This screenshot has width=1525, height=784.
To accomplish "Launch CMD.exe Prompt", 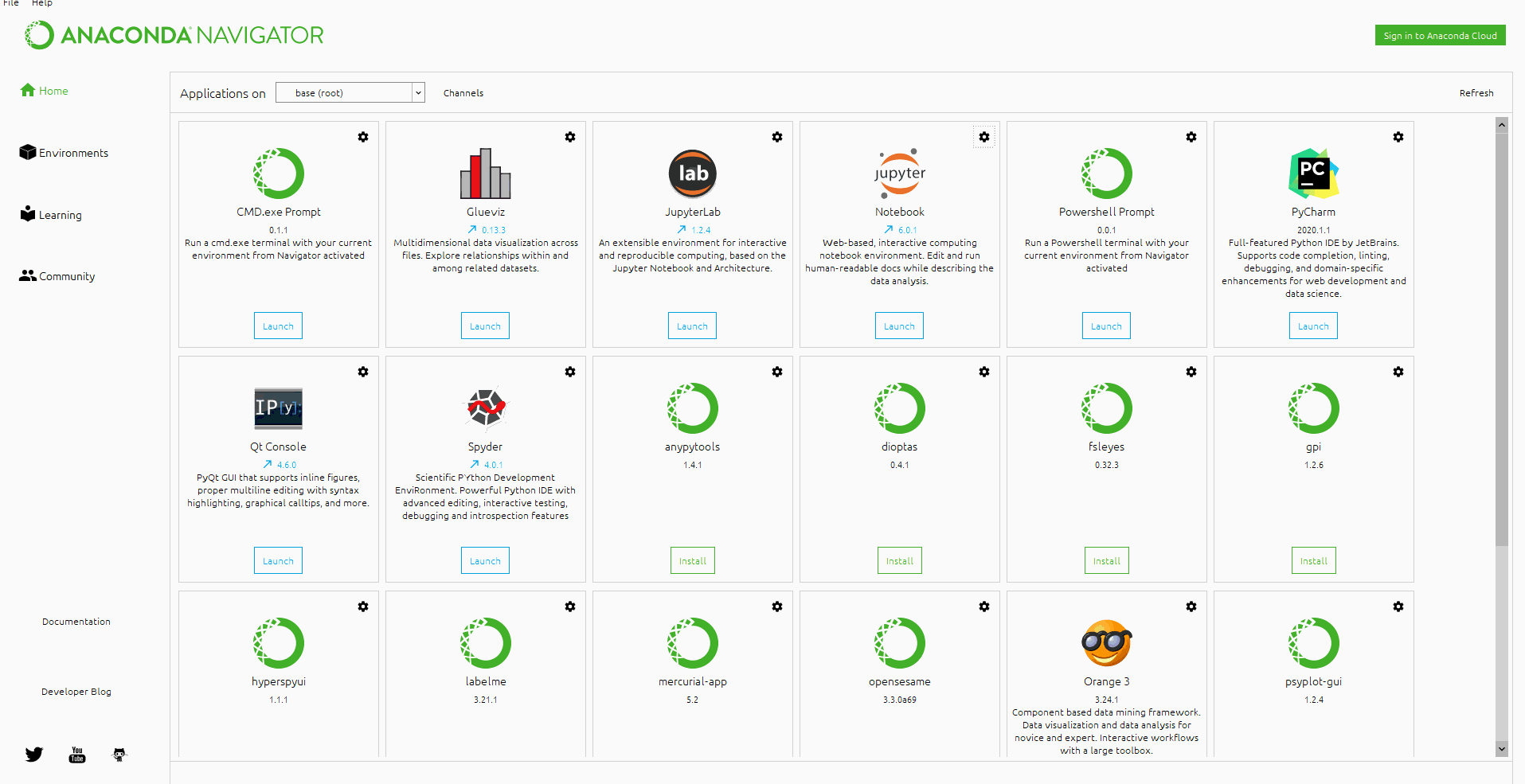I will point(279,326).
